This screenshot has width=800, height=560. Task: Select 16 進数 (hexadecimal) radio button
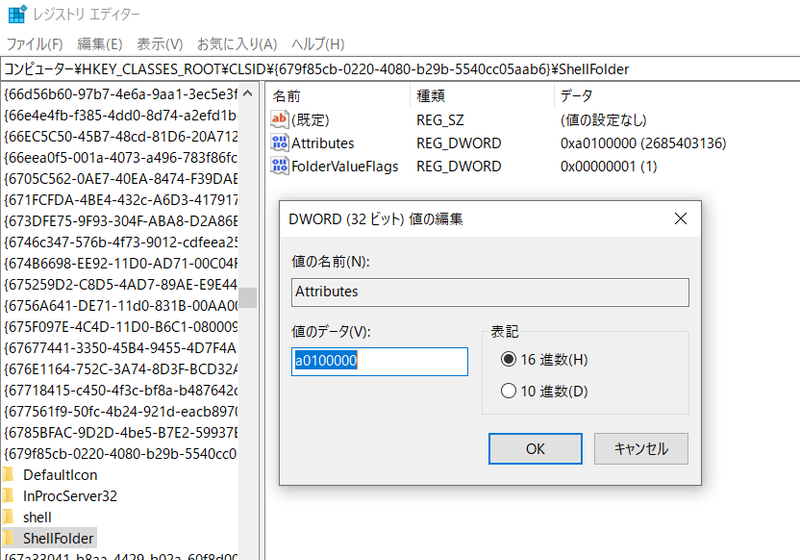(509, 359)
